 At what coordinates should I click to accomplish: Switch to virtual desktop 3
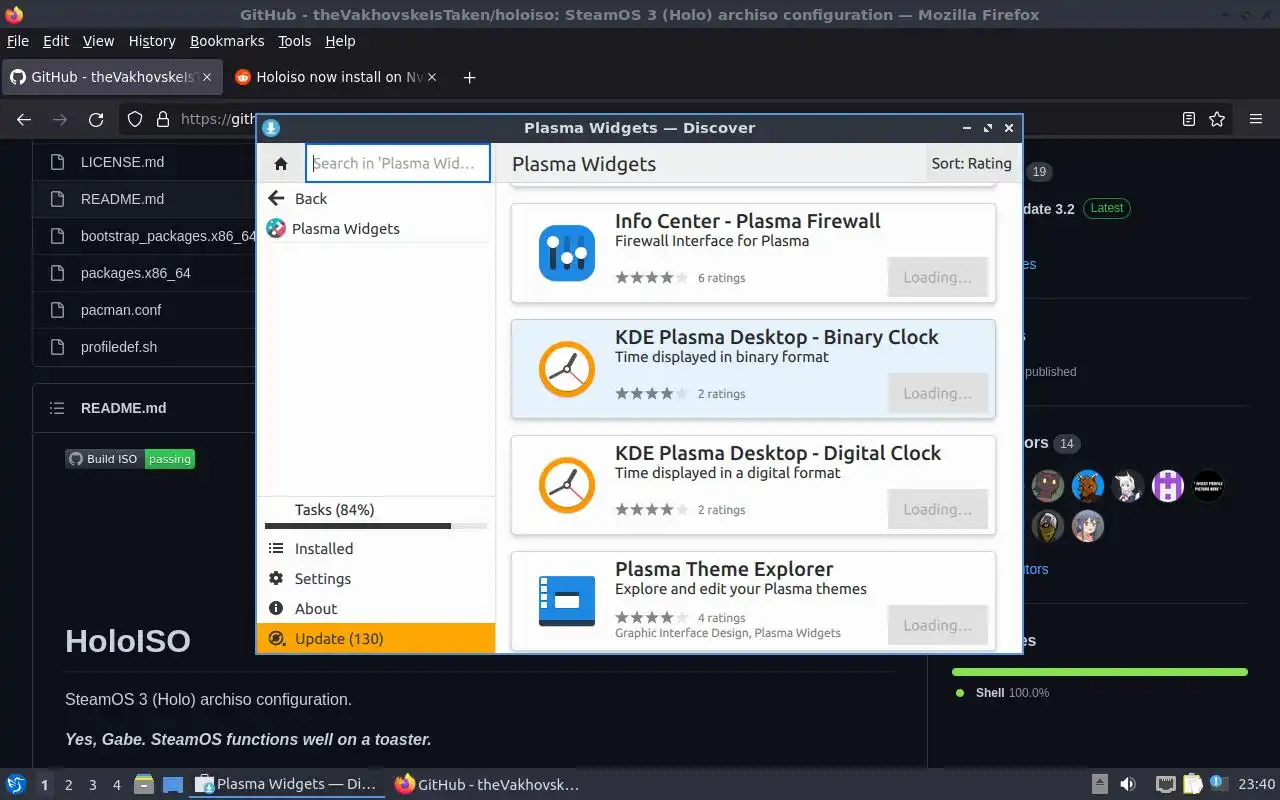(93, 785)
